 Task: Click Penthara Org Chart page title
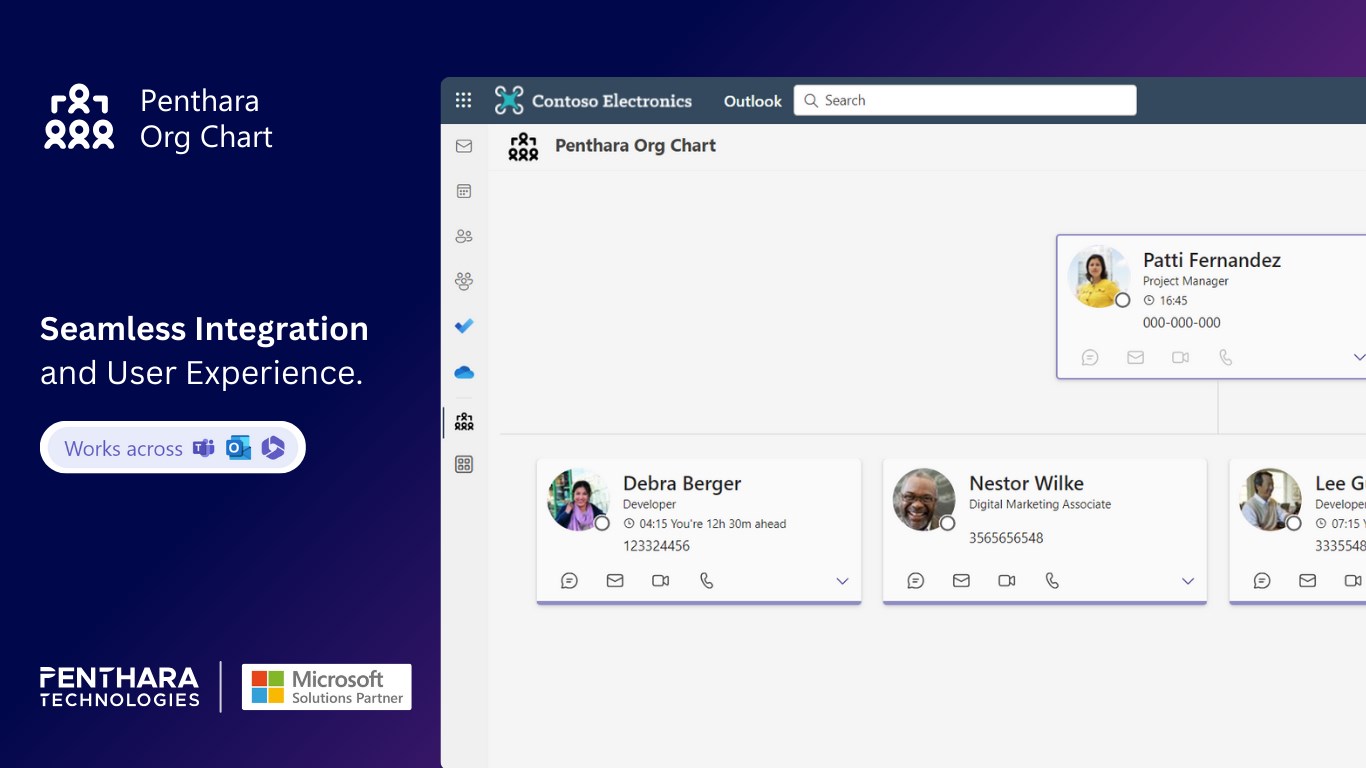pyautogui.click(x=636, y=146)
